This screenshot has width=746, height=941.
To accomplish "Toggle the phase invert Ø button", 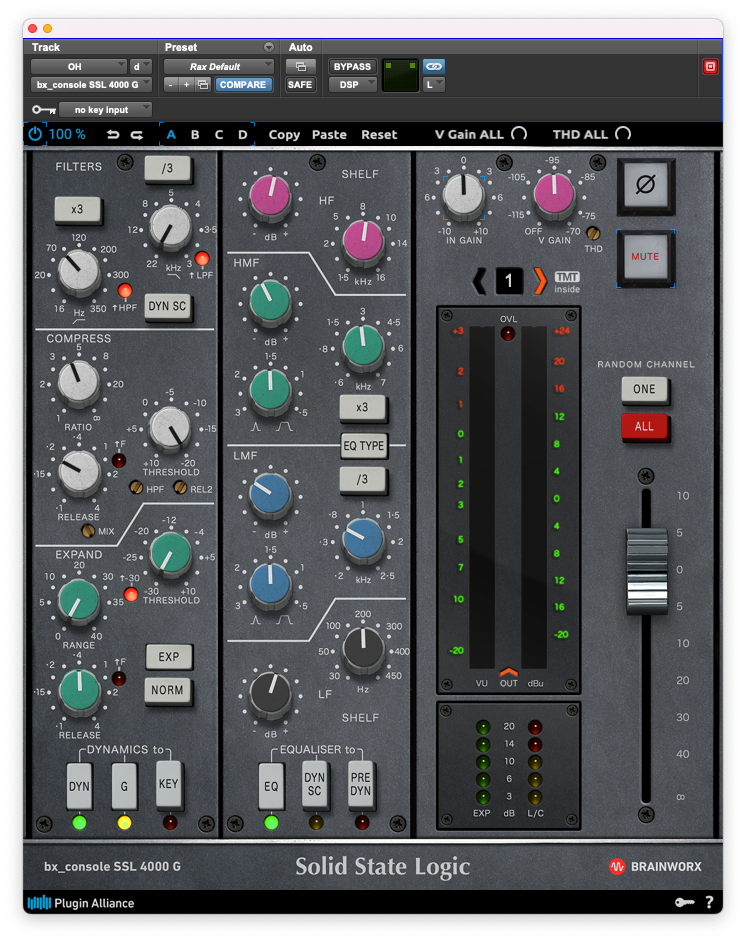I will pos(646,185).
